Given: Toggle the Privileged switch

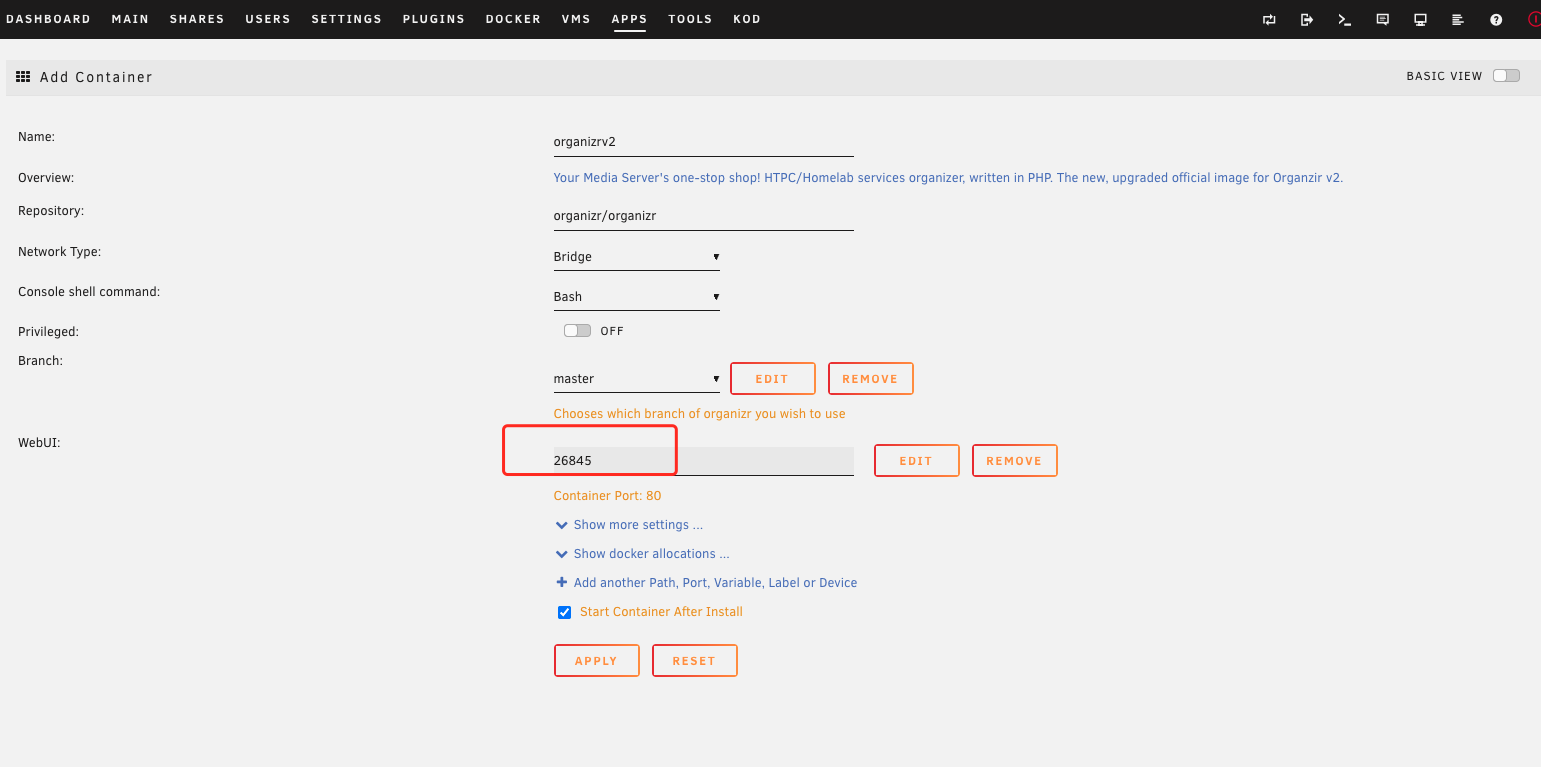Looking at the screenshot, I should (577, 331).
